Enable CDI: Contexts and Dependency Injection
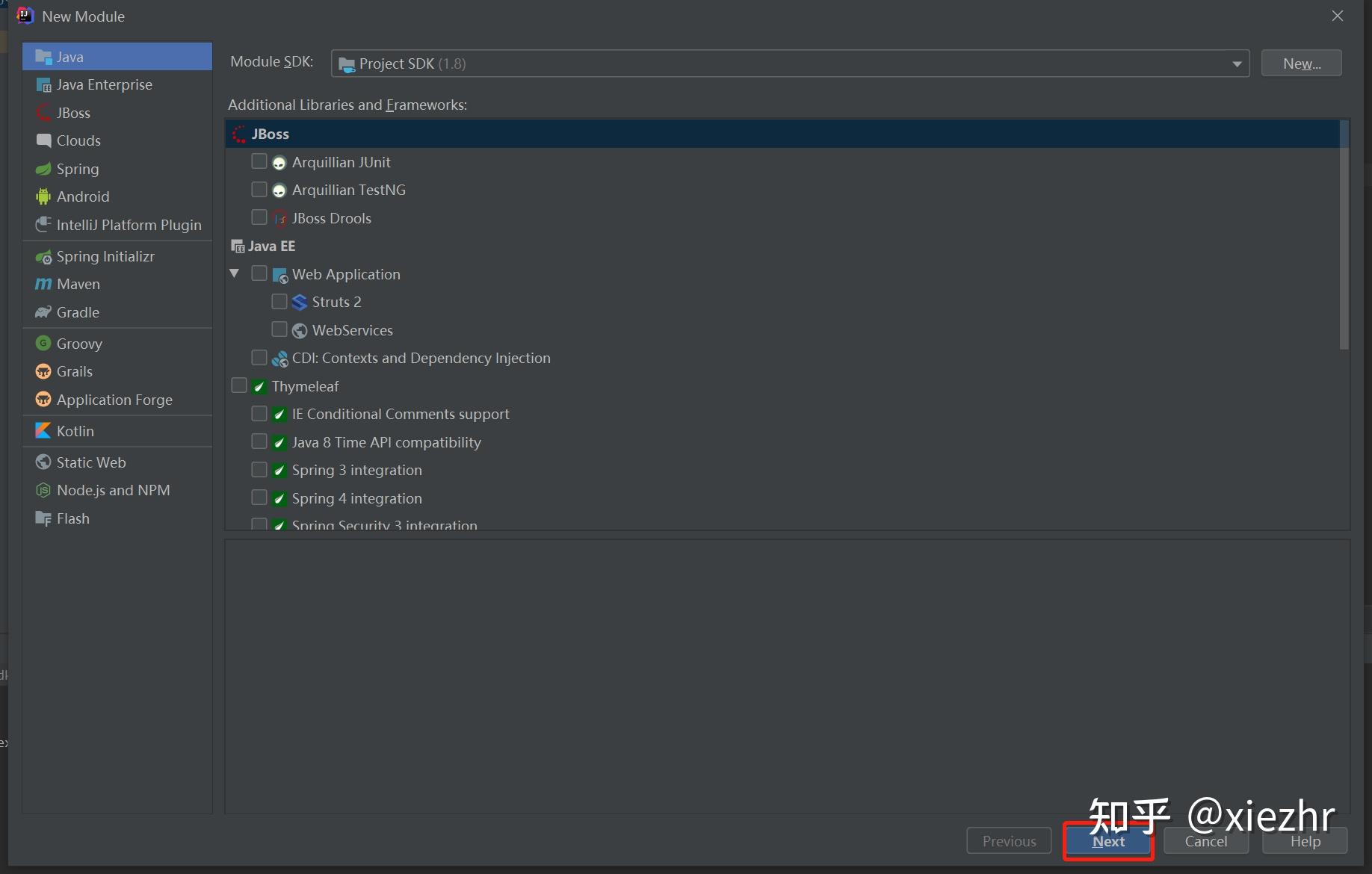Viewport: 1372px width, 874px height. coord(259,358)
